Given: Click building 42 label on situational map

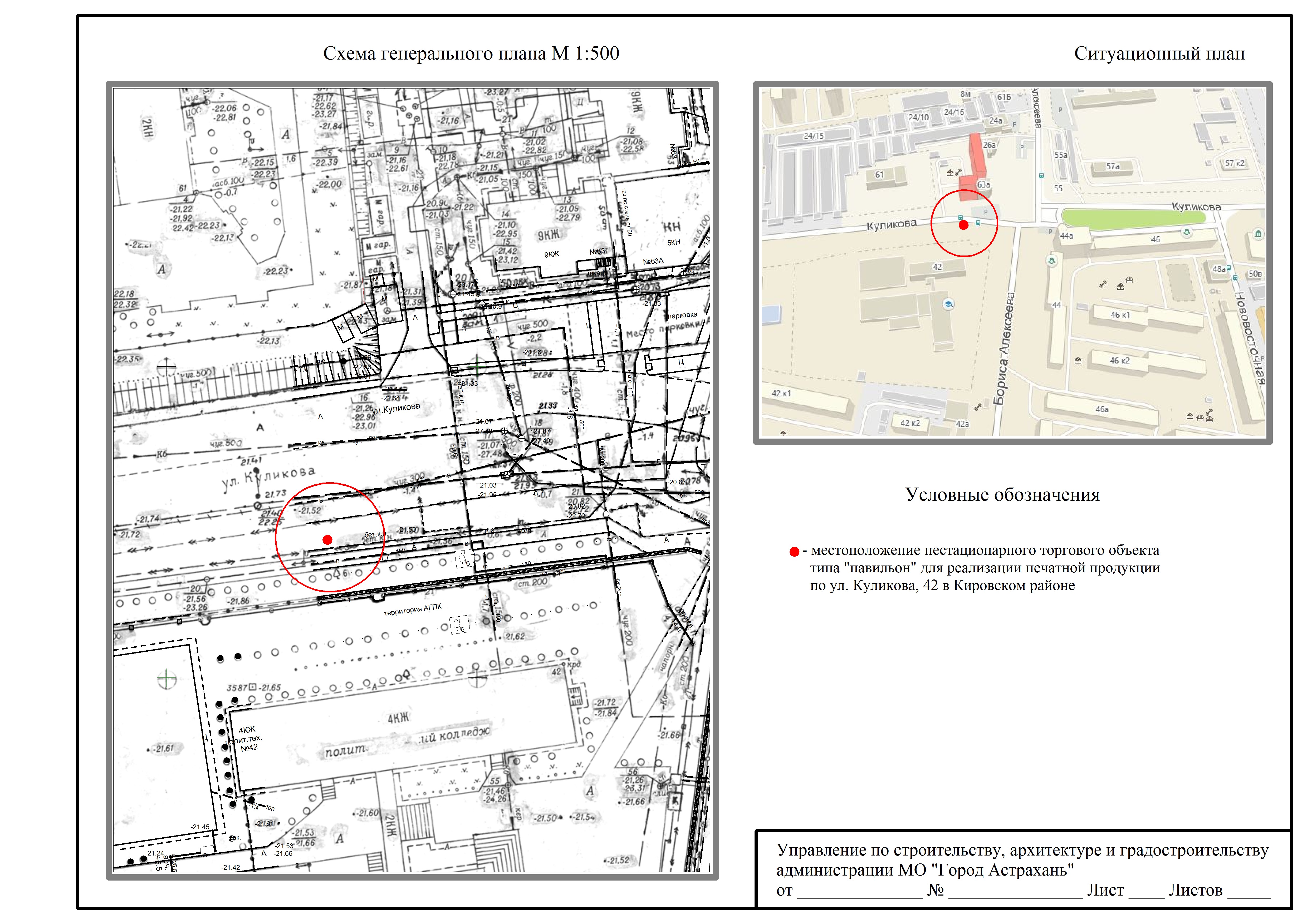Looking at the screenshot, I should point(937,267).
